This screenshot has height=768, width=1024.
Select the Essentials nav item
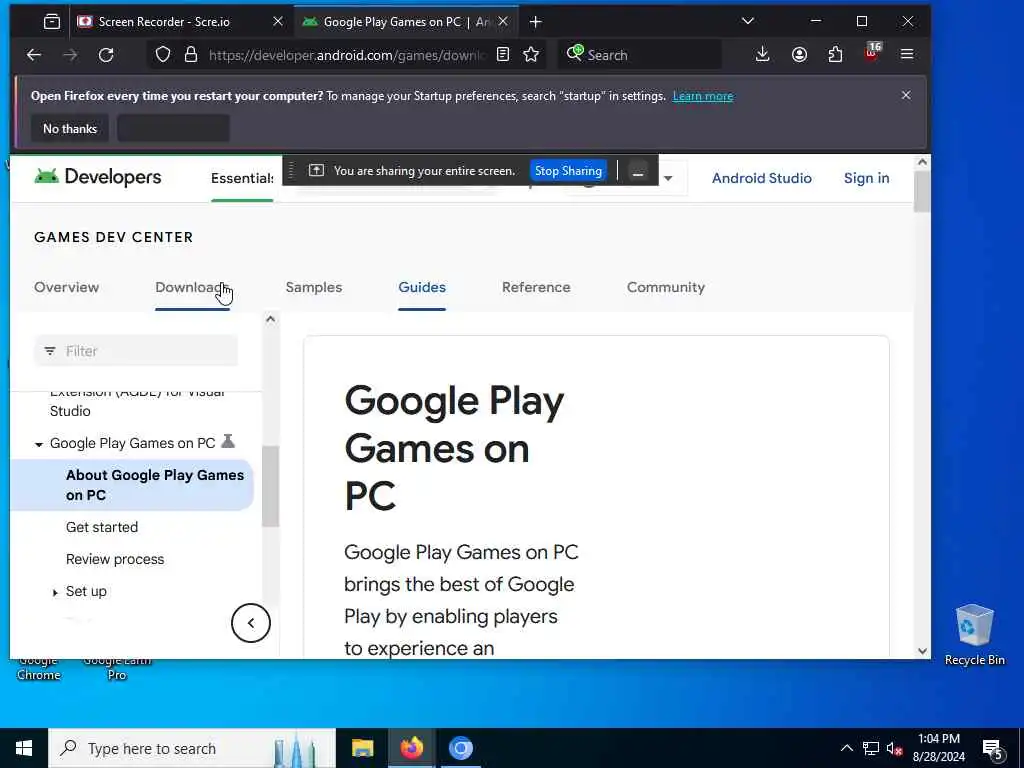click(x=242, y=178)
